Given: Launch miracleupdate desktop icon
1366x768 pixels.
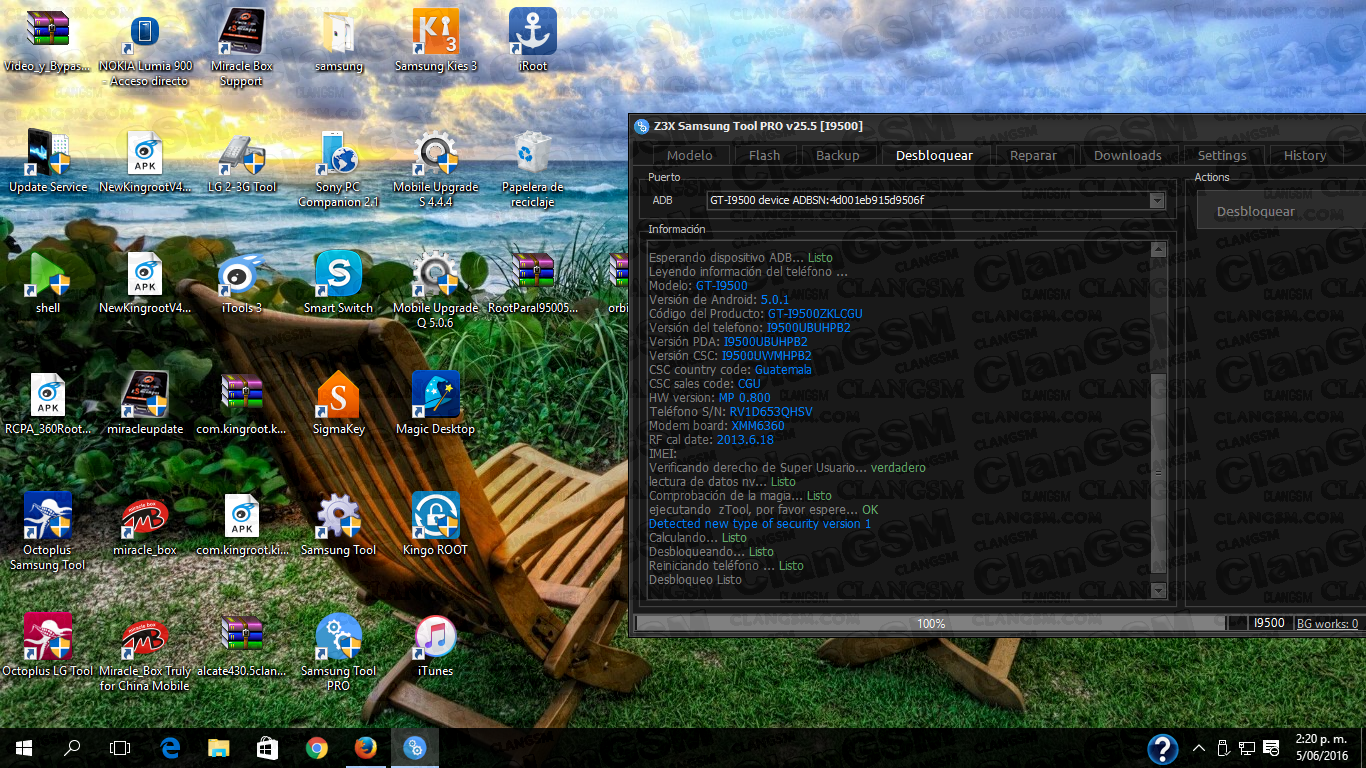Looking at the screenshot, I should pyautogui.click(x=144, y=395).
